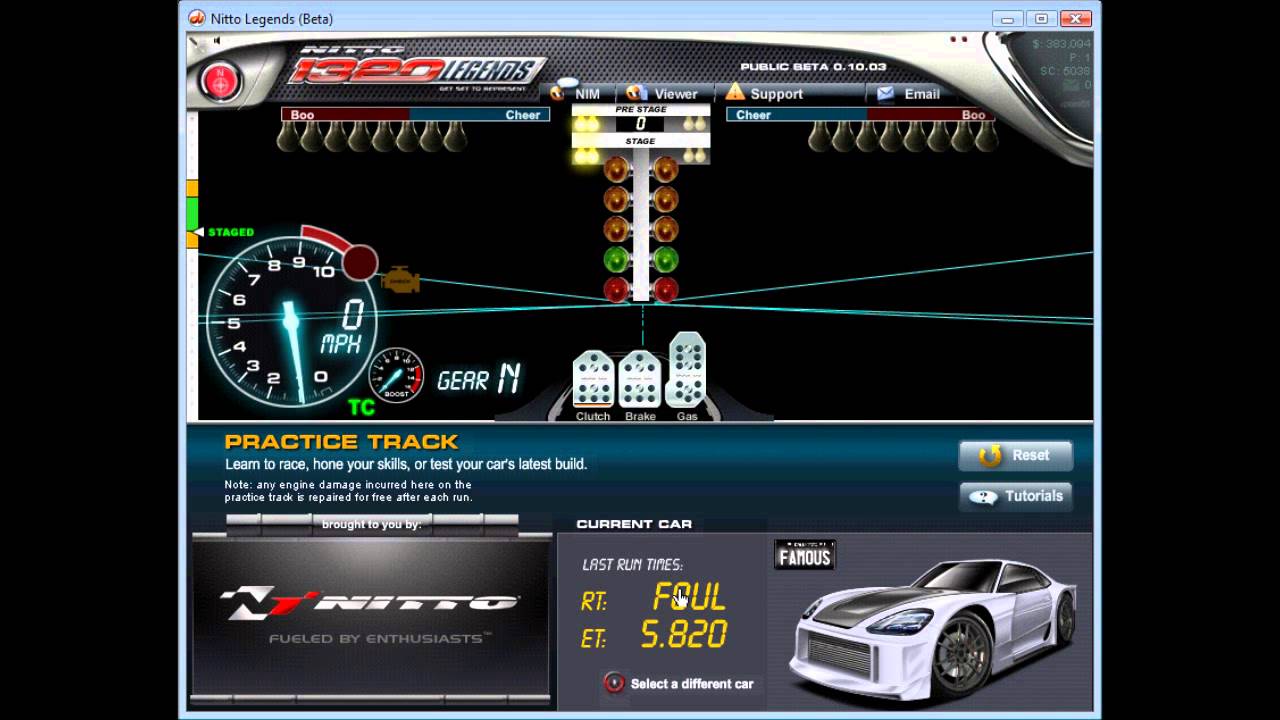Click the red nitrous button

coord(219,81)
